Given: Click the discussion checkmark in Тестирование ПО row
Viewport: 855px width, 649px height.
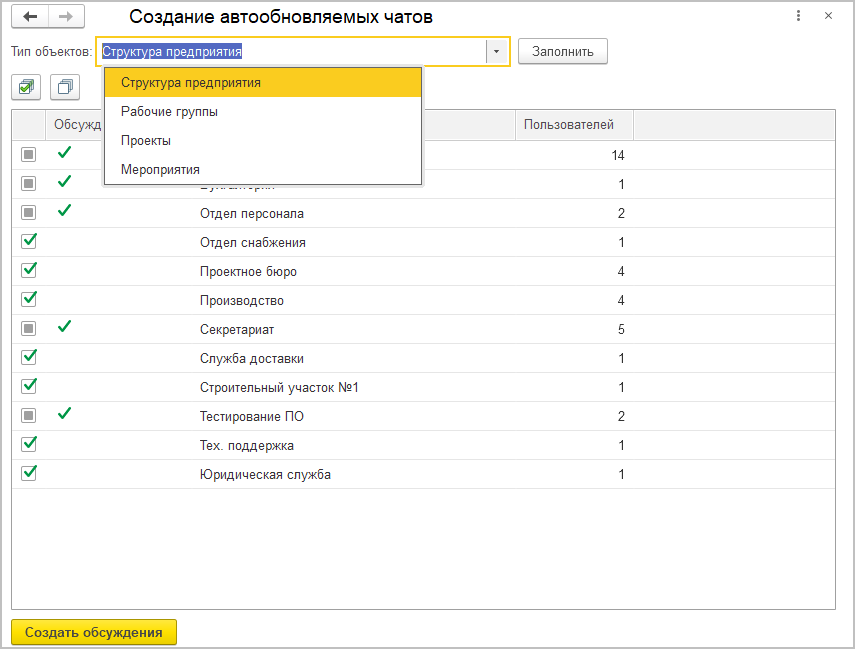Looking at the screenshot, I should 64,413.
